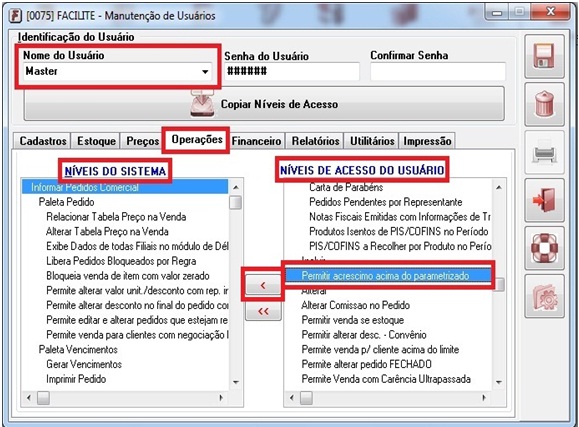Click the Senha do Usuário password field
579x427 pixels.
pyautogui.click(x=292, y=71)
